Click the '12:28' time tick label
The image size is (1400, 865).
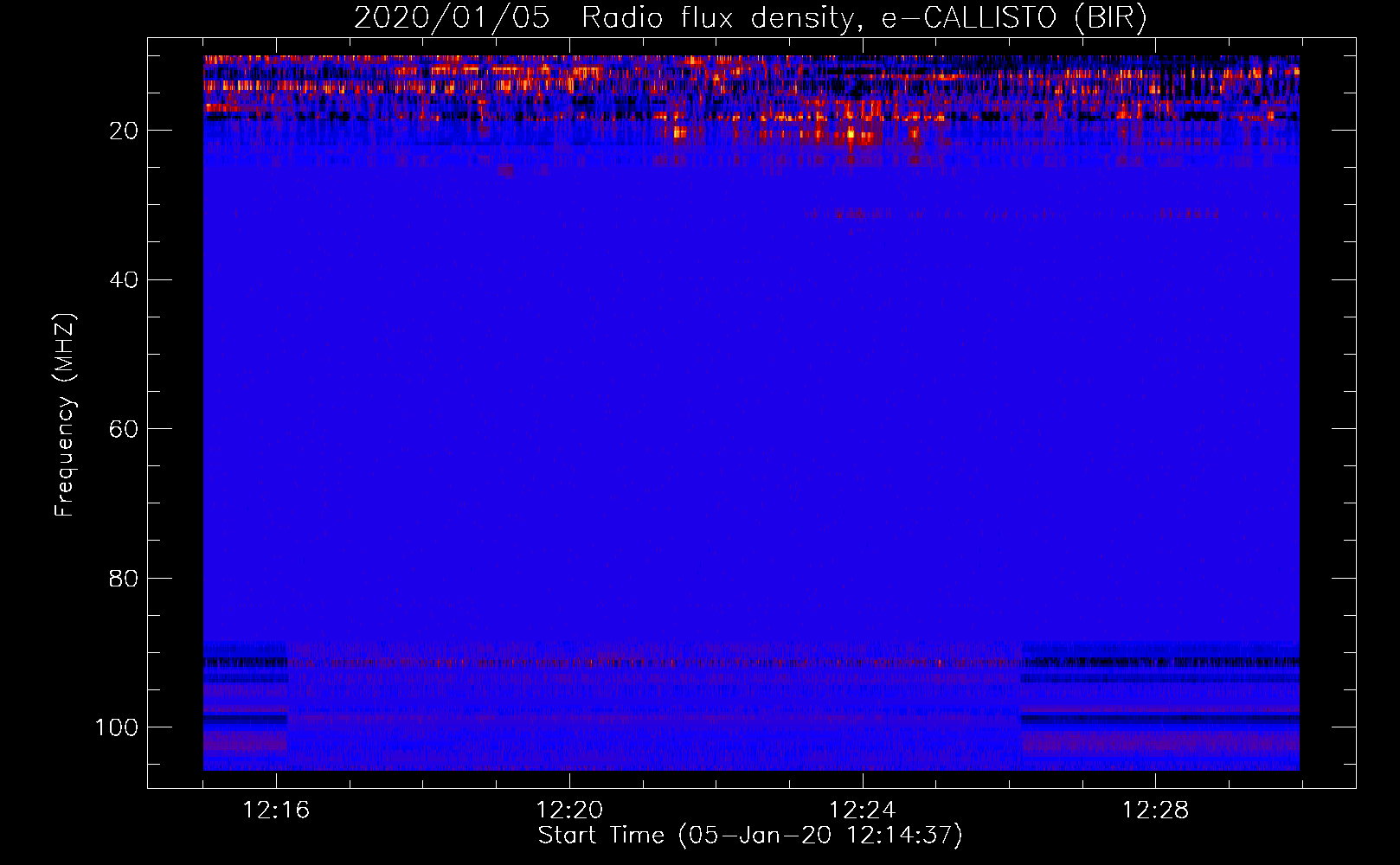pos(1156,811)
